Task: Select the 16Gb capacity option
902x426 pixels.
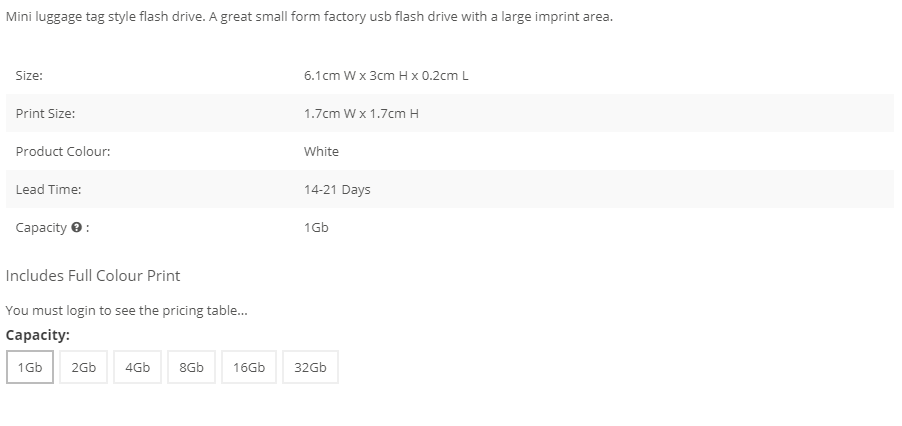Action: 249,367
